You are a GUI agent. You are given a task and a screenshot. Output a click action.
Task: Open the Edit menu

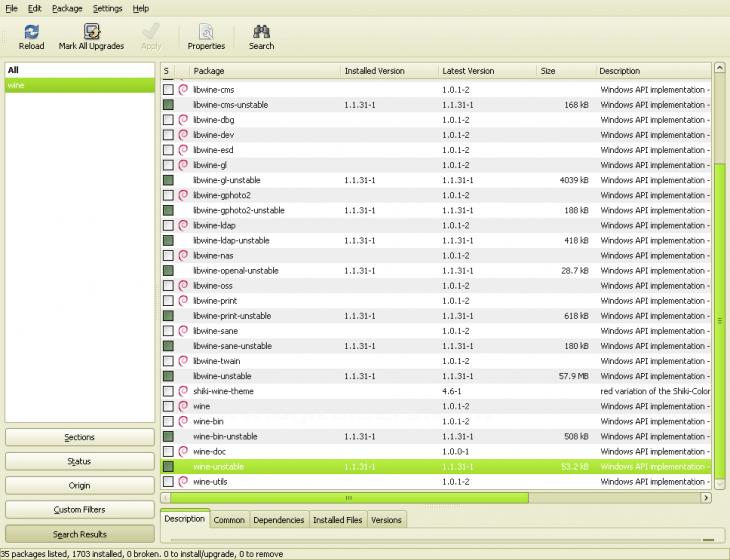pos(34,8)
